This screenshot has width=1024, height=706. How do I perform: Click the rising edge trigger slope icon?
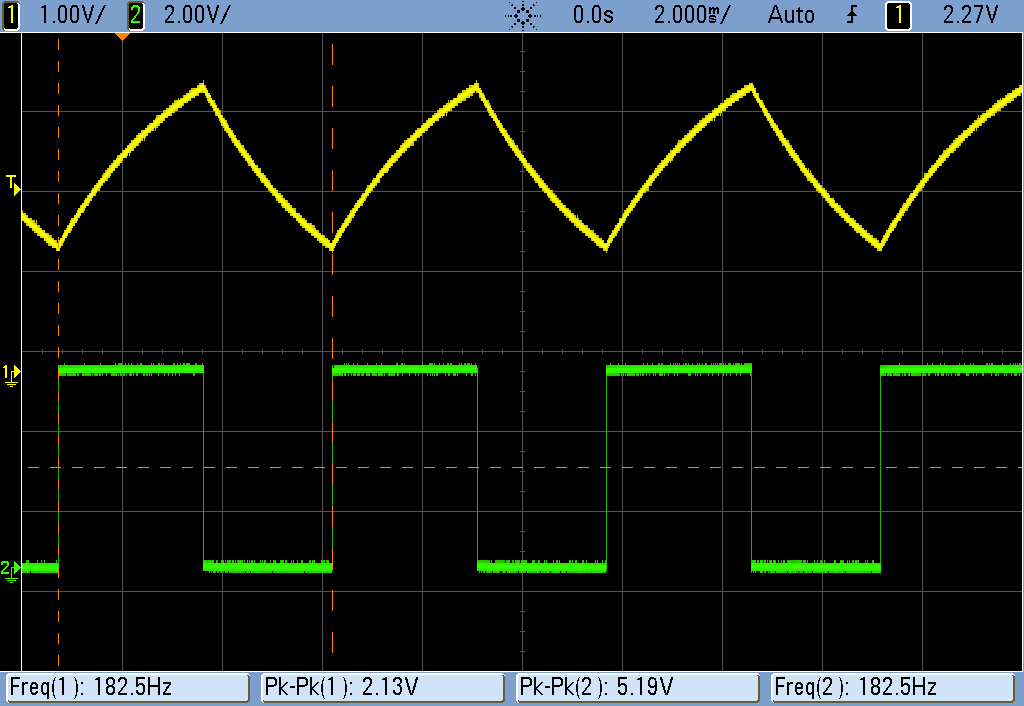(x=851, y=15)
